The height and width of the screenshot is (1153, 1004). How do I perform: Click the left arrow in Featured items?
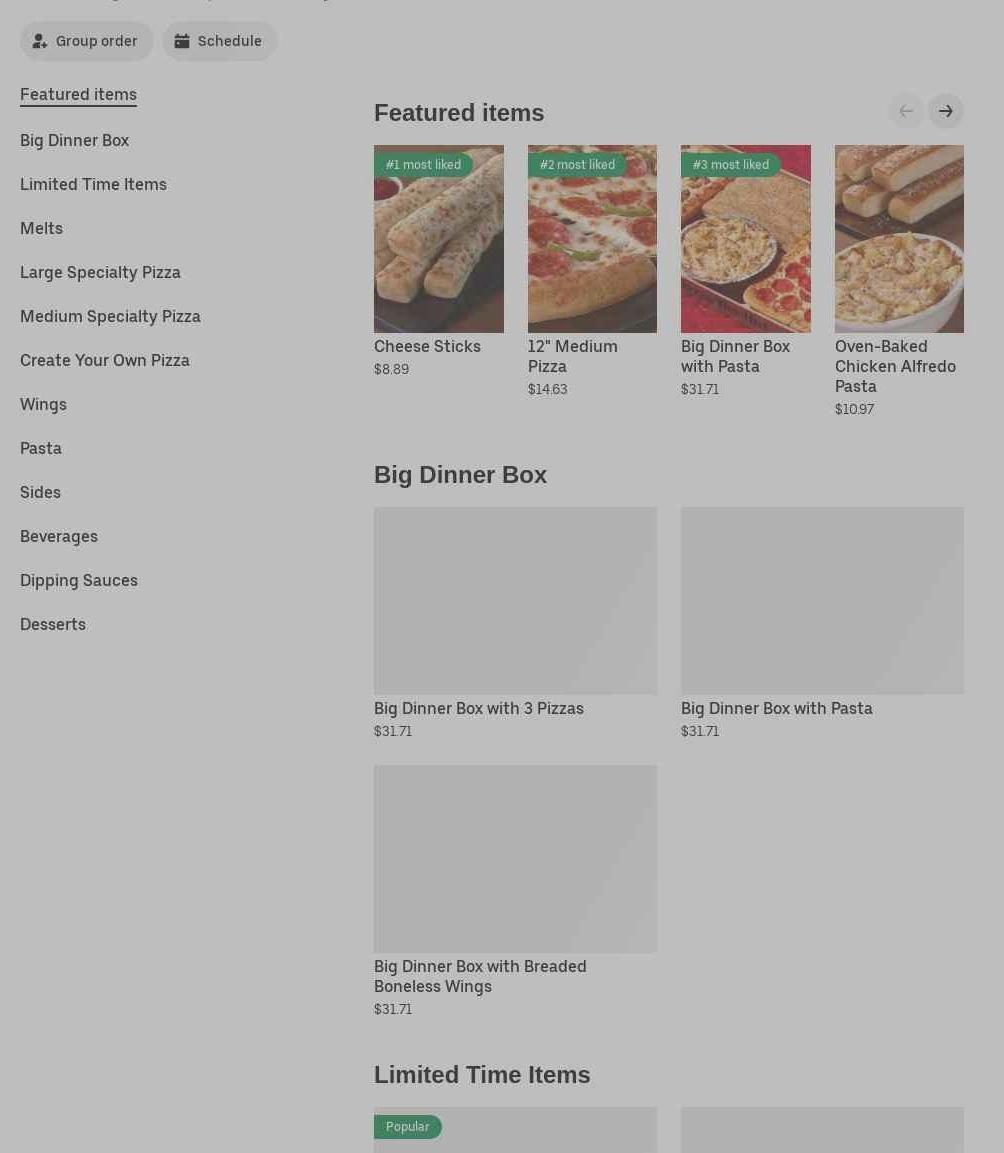tap(906, 111)
